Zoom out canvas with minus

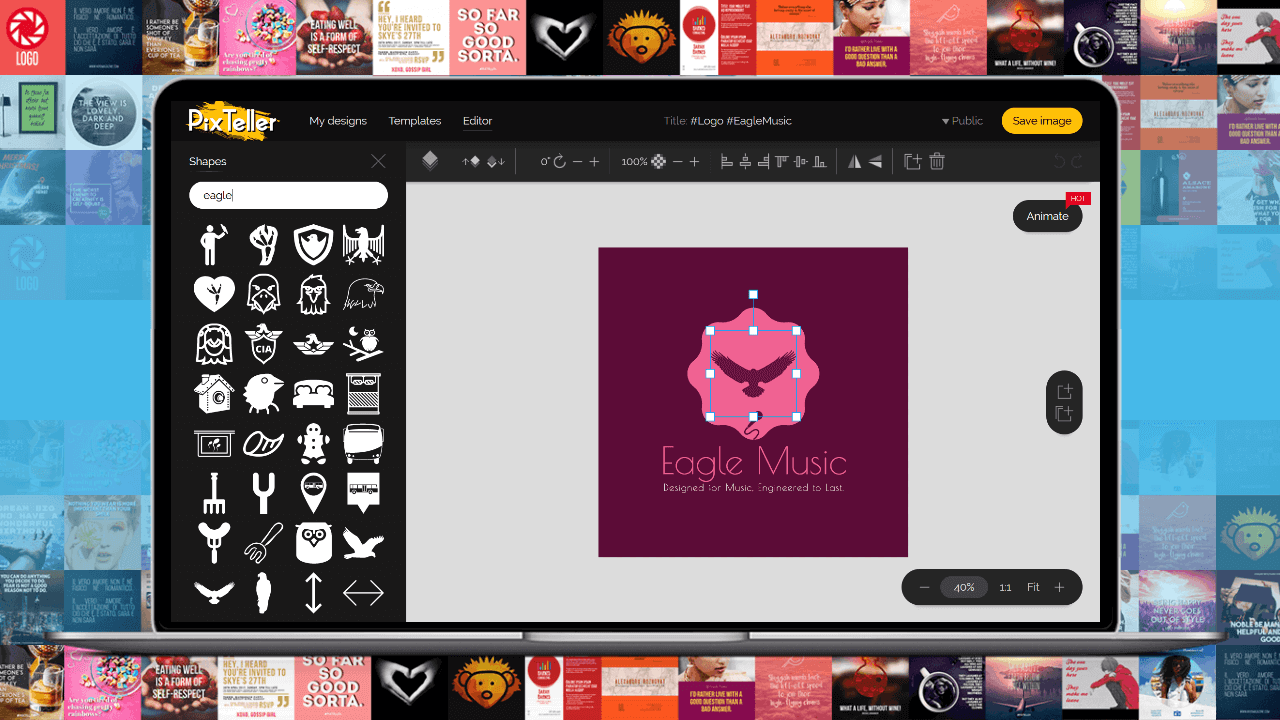click(x=924, y=587)
